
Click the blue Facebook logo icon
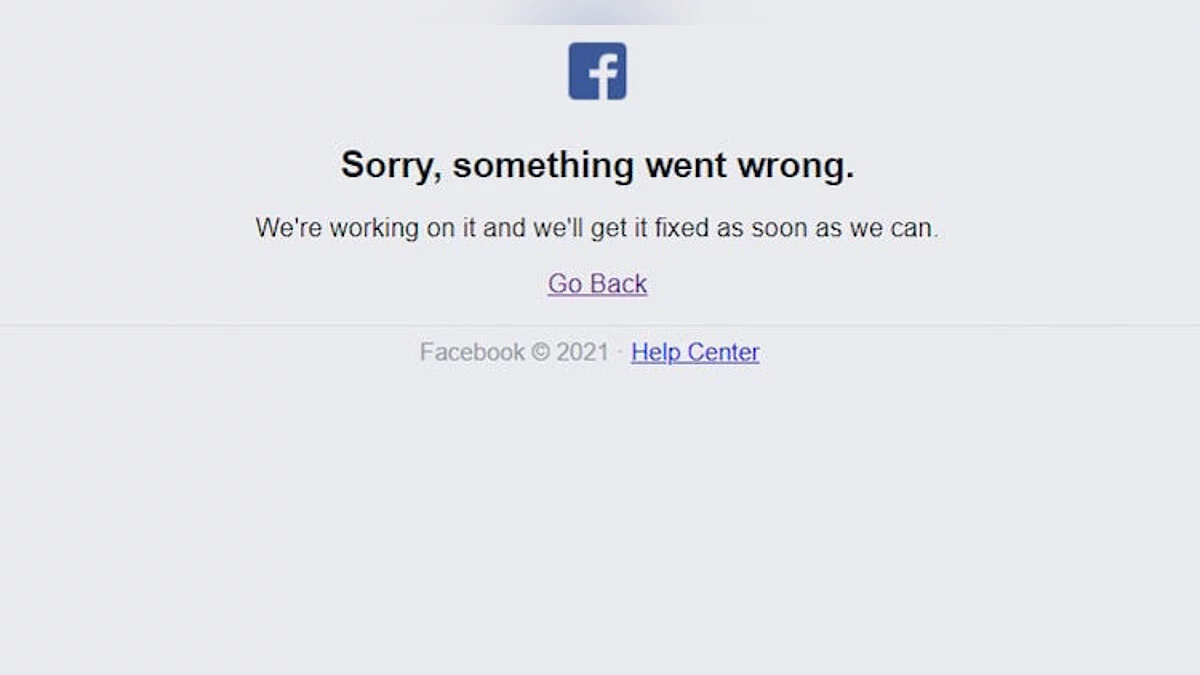click(x=598, y=71)
